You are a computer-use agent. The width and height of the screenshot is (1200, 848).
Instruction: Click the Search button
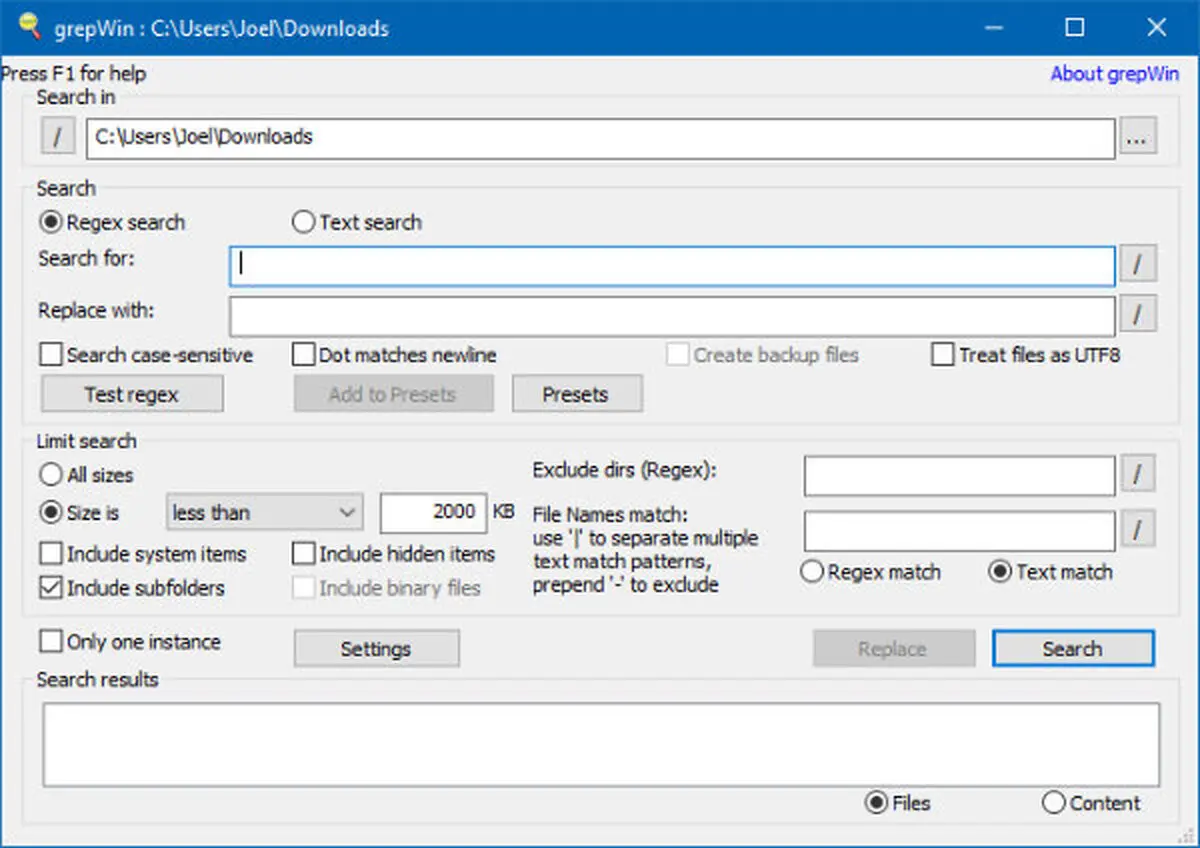click(x=1073, y=649)
